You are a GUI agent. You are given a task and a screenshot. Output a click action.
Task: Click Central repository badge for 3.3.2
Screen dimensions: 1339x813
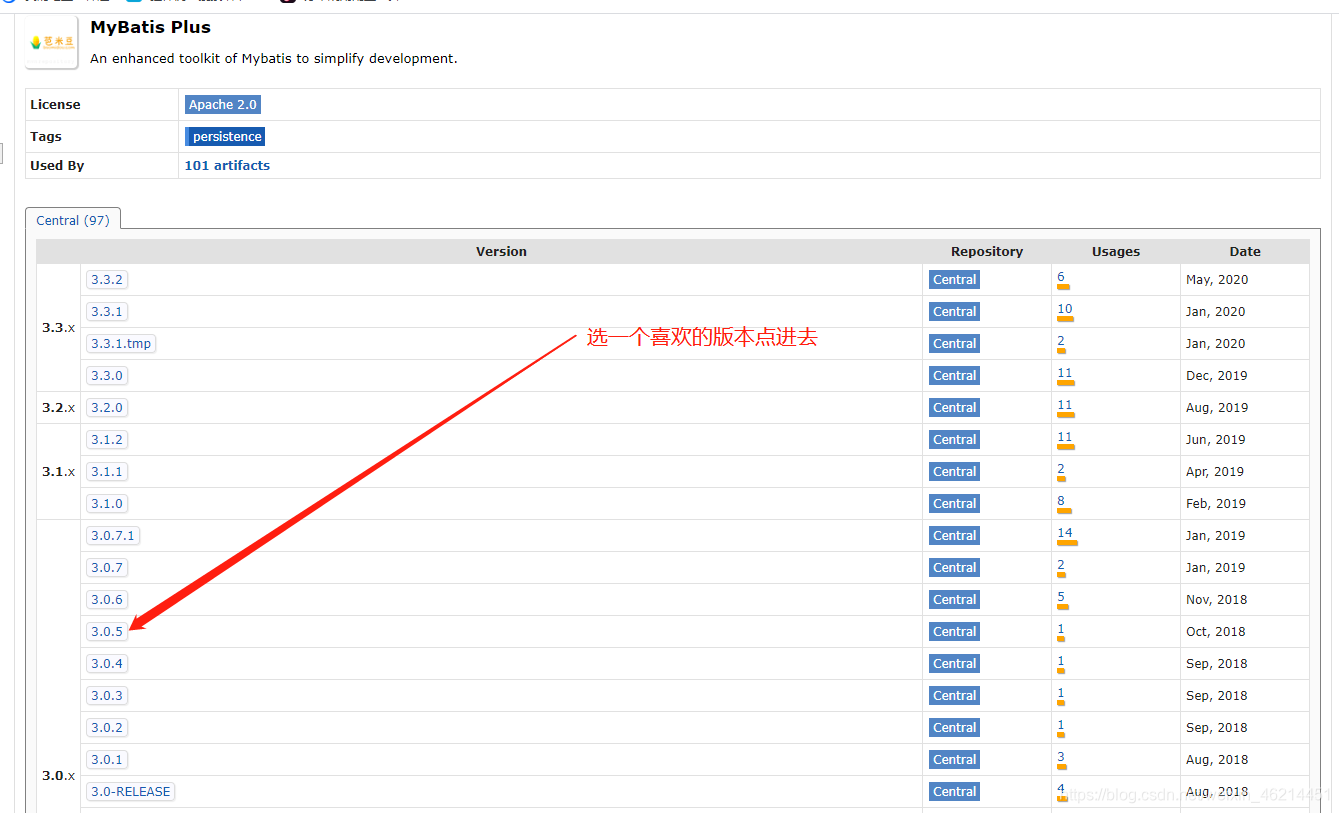tap(954, 280)
